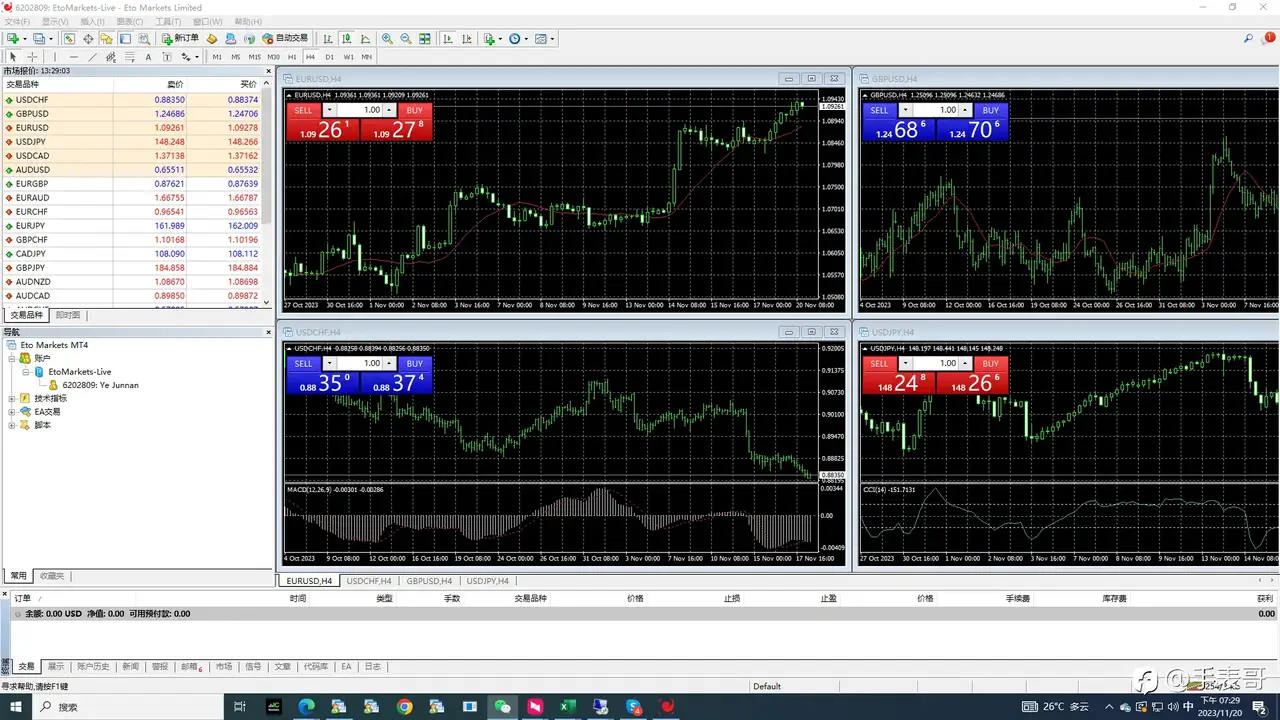The image size is (1280, 720).
Task: Open the Windows Start menu
Action: [16, 707]
